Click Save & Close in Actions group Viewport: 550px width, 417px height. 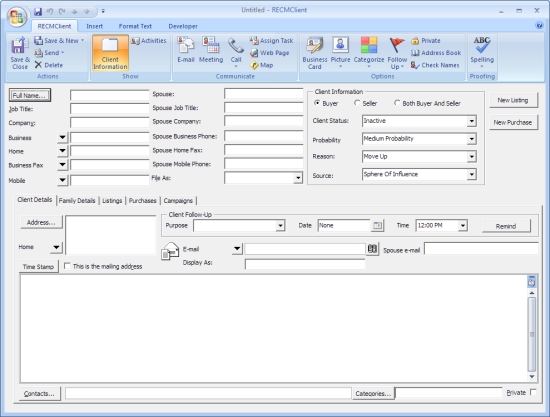click(x=20, y=53)
